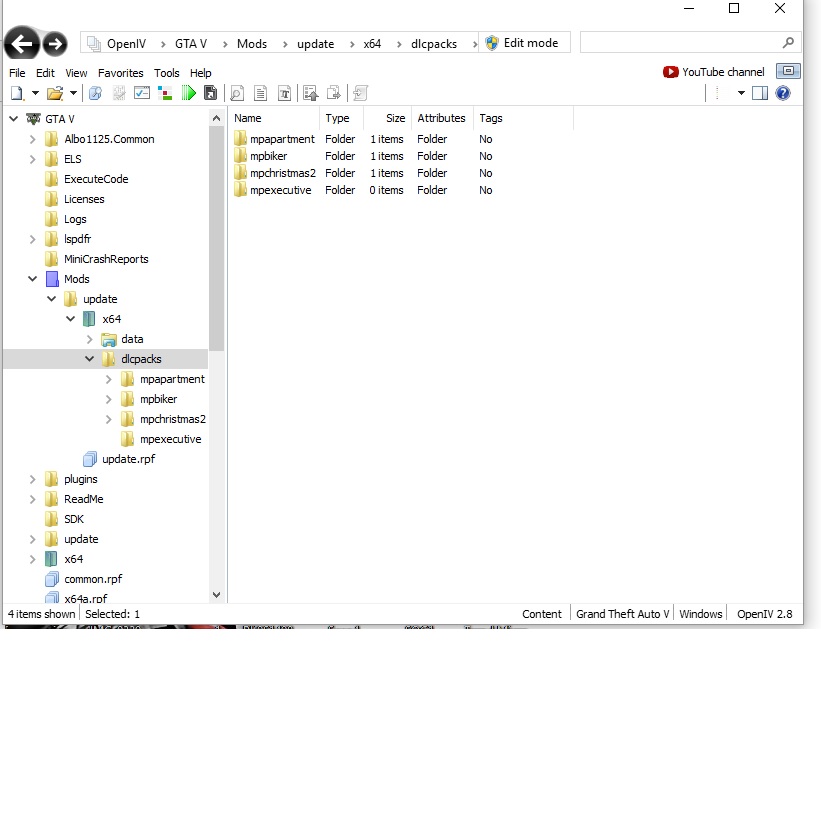Collapse the Mods tree node

click(33, 279)
